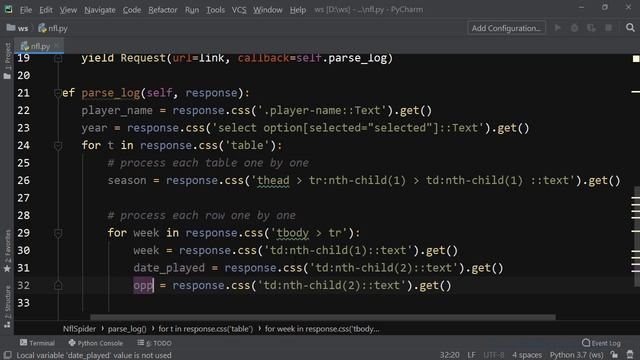Open the Tools menu
The width and height of the screenshot is (640, 360).
[215, 9]
